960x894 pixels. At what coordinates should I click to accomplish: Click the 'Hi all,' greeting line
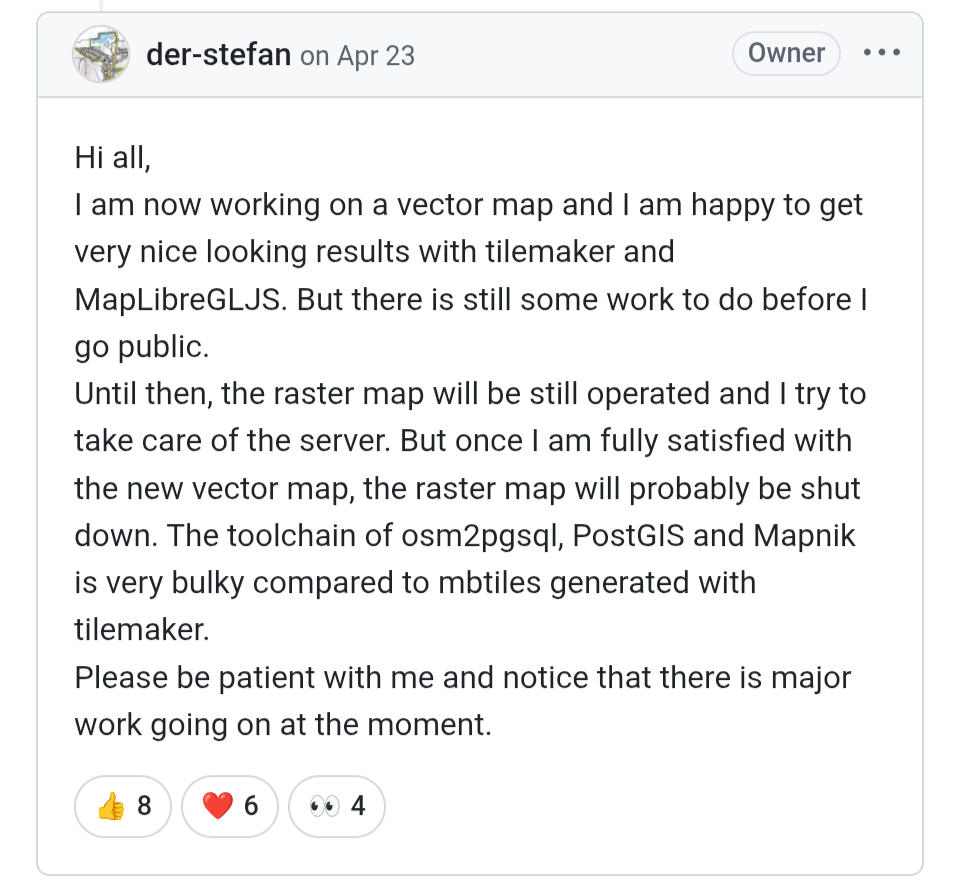click(x=113, y=157)
